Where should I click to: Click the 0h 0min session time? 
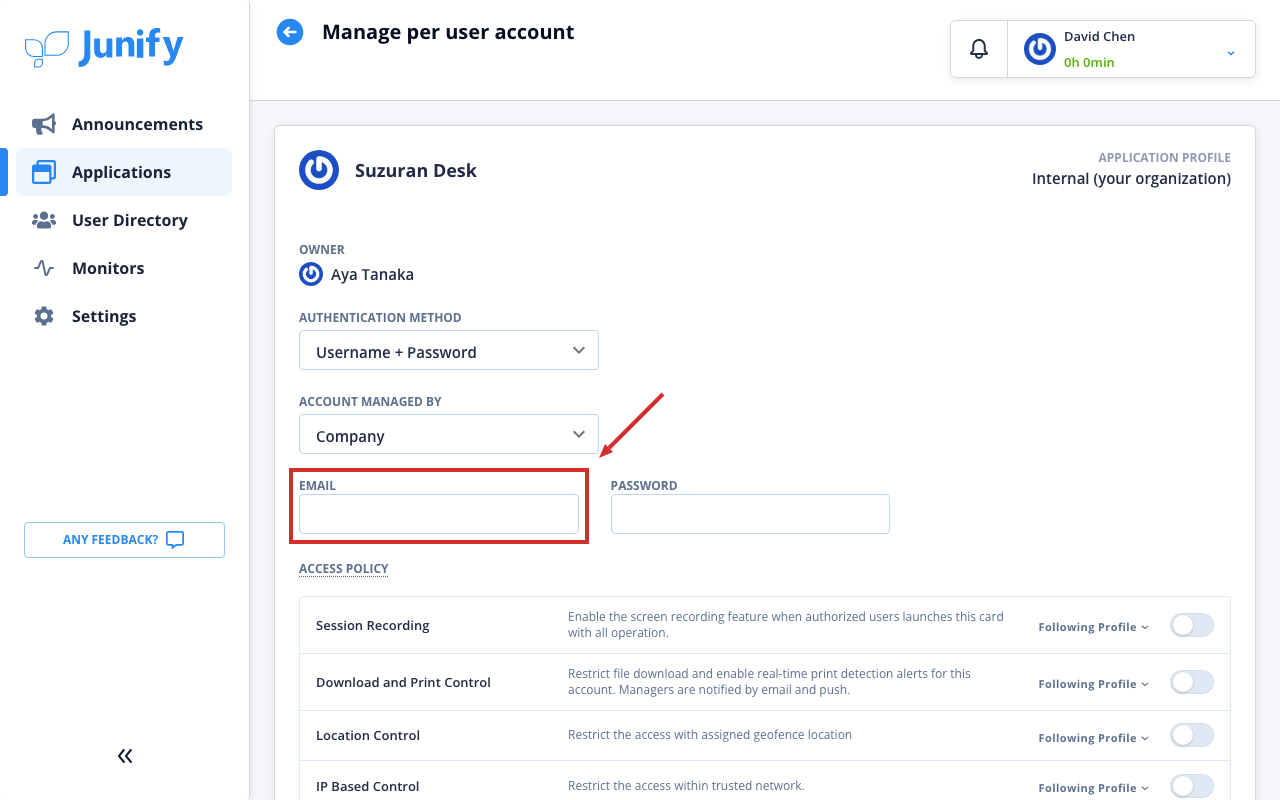(x=1089, y=62)
